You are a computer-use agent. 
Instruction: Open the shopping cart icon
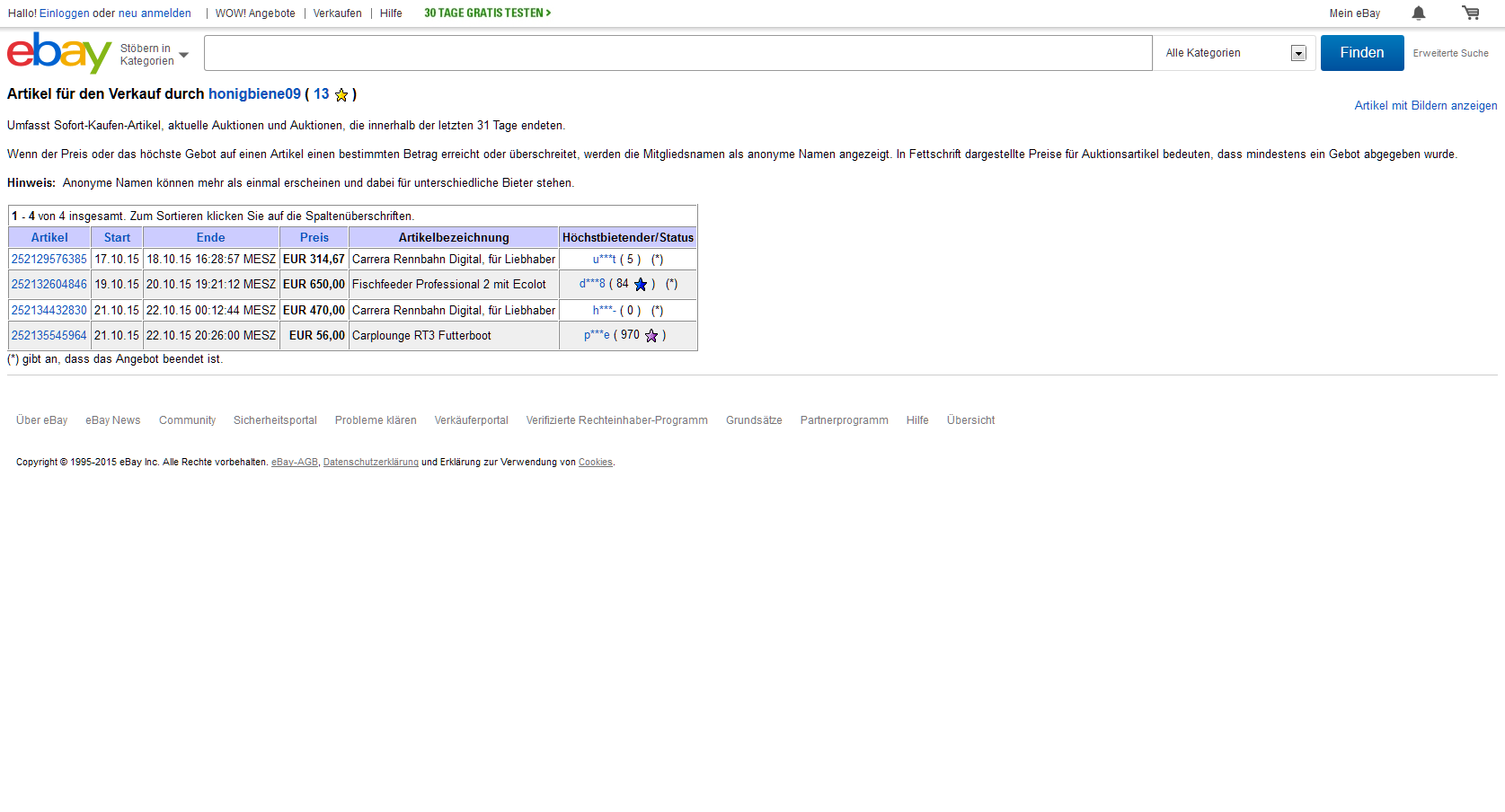(x=1470, y=13)
